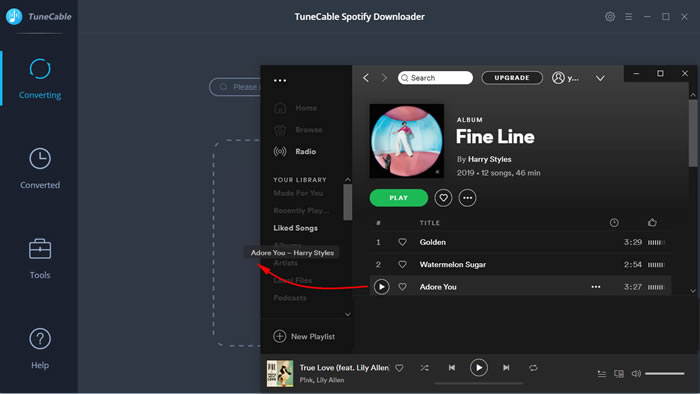Switch to the Converting tab
Screen dimensions: 700x394
point(40,79)
